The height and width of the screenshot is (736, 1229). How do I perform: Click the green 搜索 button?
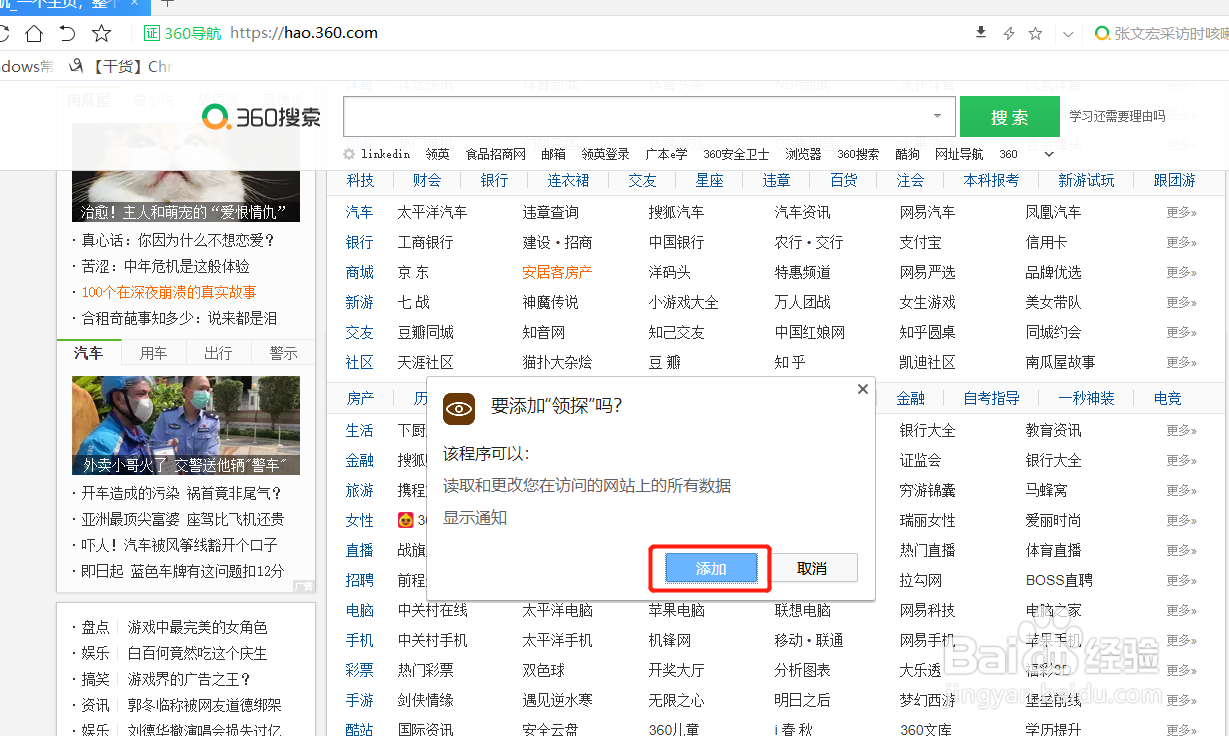(x=1009, y=117)
